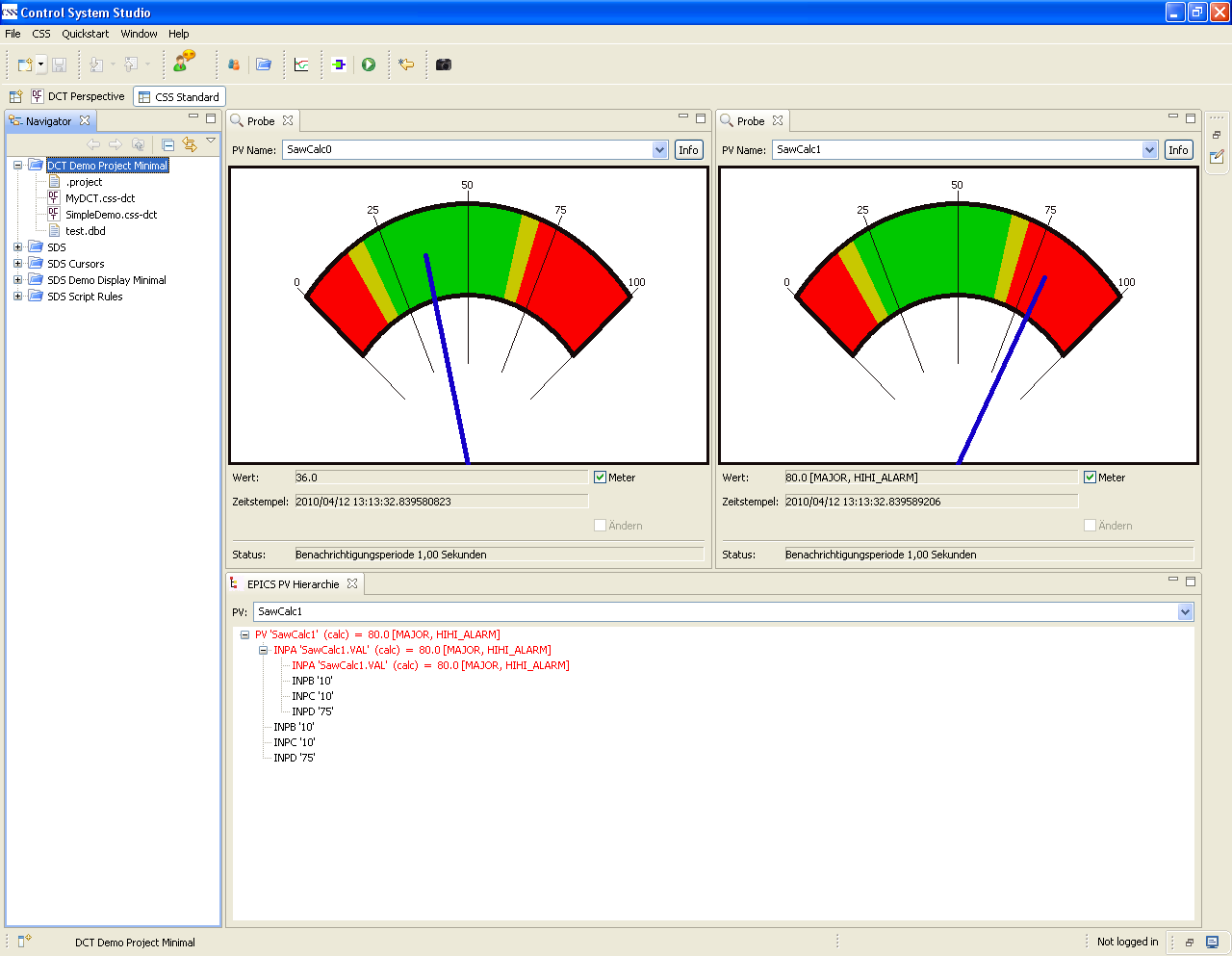
Task: Select SimpleDemo.css-dct file in Navigator
Action: [111, 215]
